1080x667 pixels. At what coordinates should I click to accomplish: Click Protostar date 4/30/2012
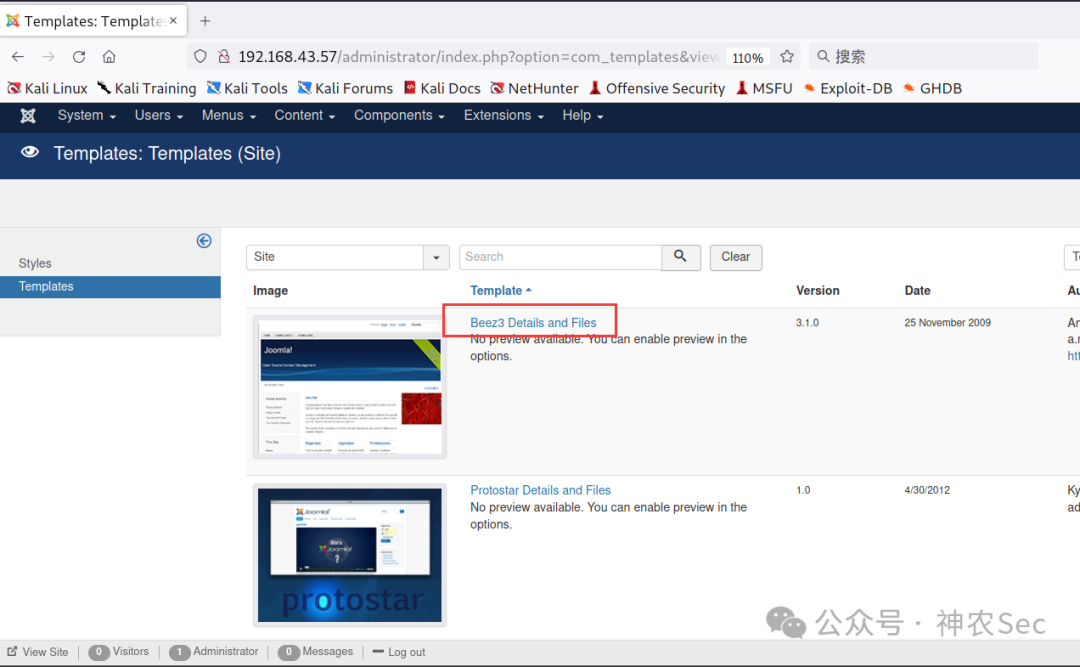tap(927, 490)
